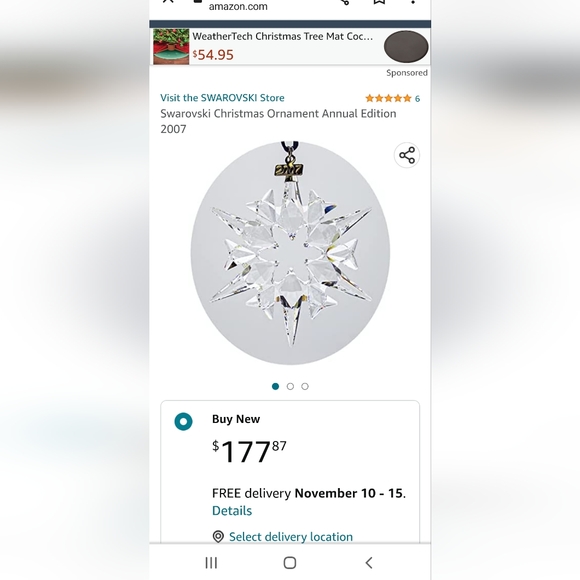Image resolution: width=580 pixels, height=580 pixels.
Task: Switch to the second product image dot
Action: click(290, 387)
